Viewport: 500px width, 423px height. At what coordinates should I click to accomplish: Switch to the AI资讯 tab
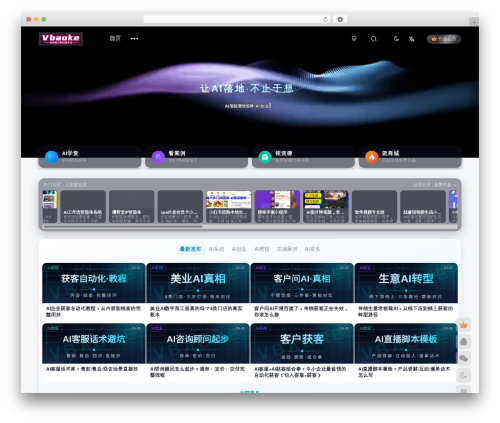pyautogui.click(x=312, y=249)
